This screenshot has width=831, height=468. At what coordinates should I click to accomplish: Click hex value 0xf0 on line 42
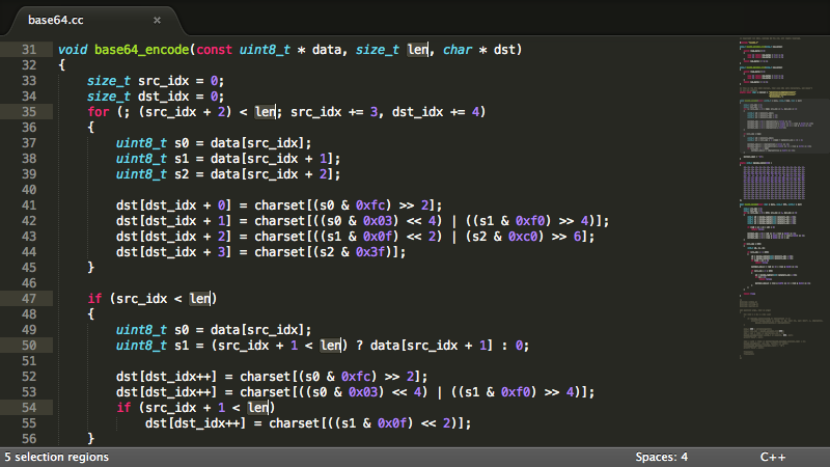pos(531,221)
